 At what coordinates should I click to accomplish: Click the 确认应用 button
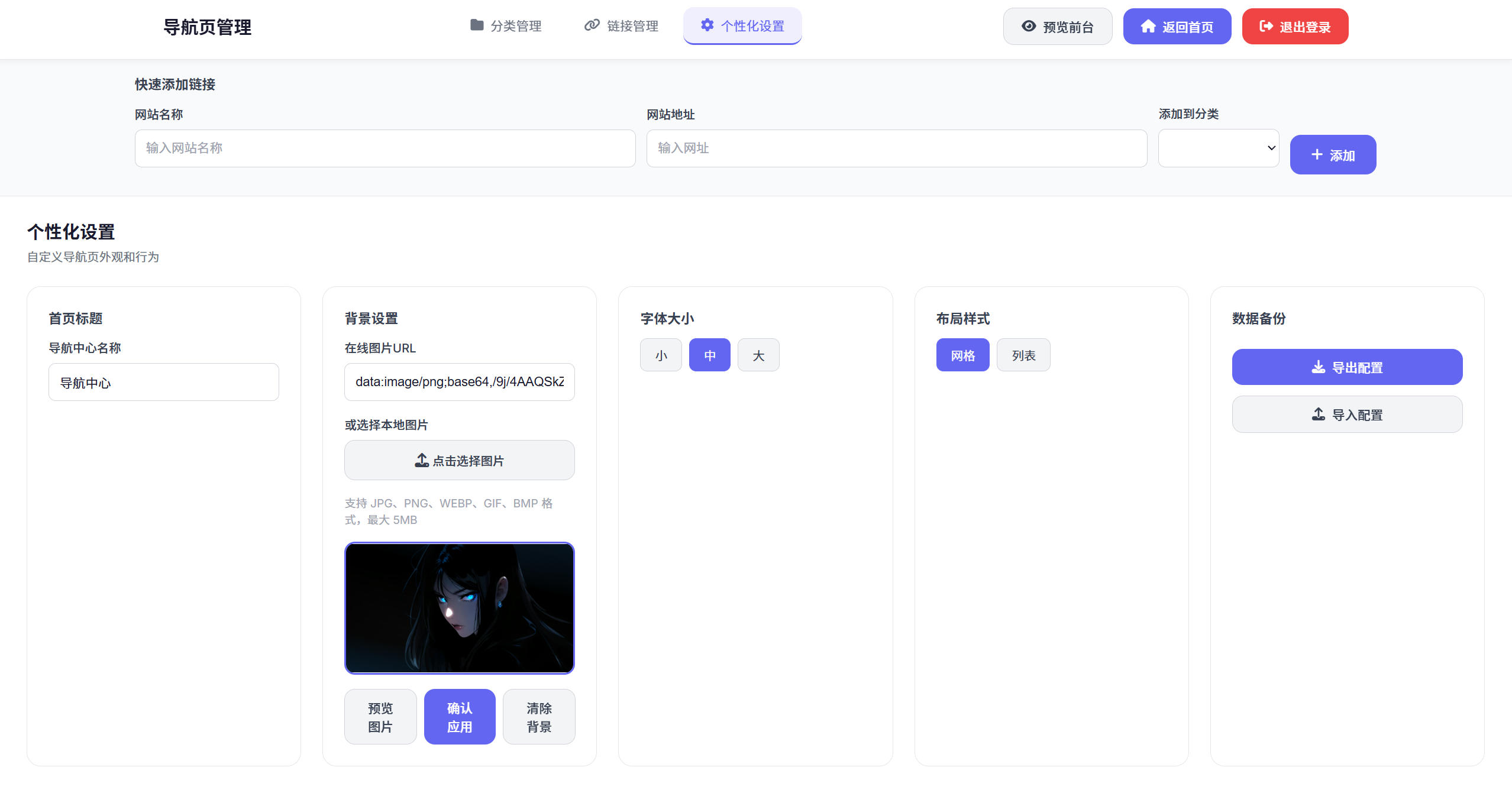click(460, 717)
